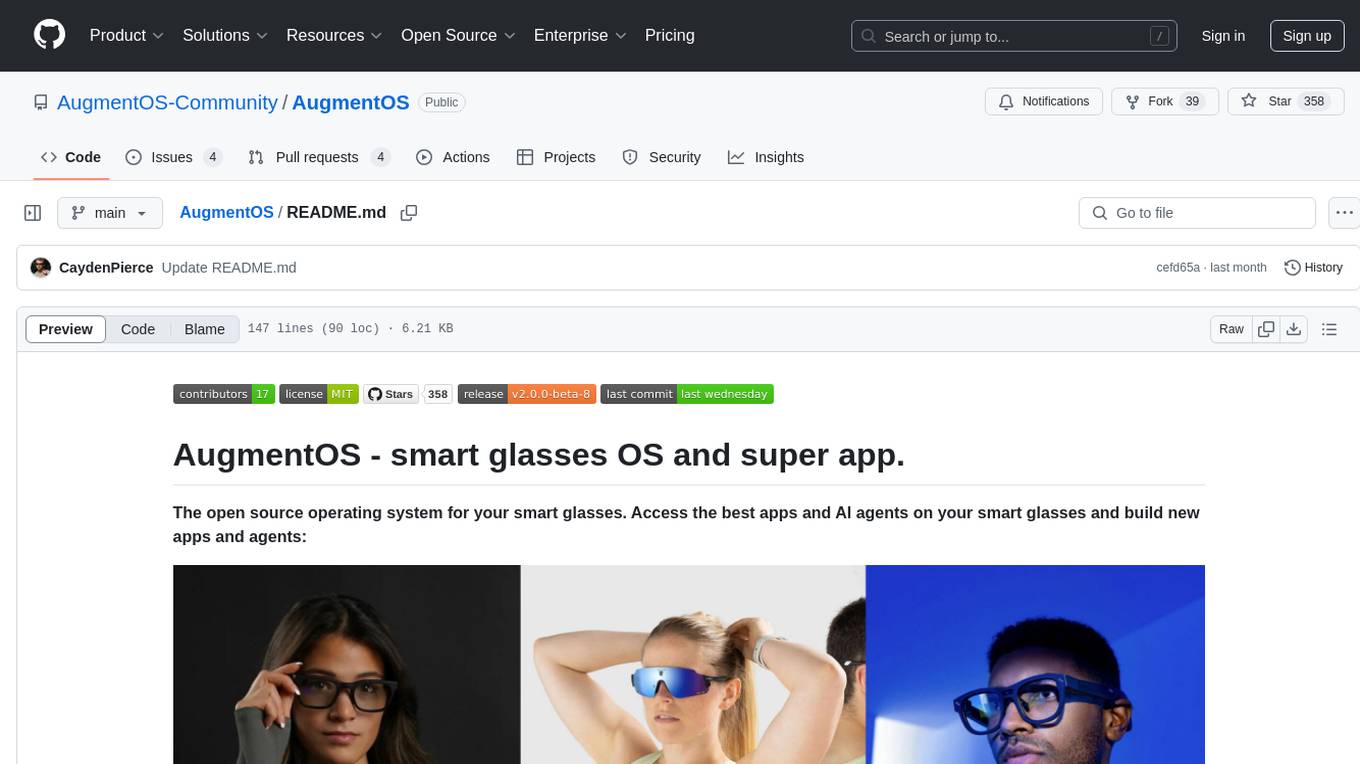Open smart glasses promotional image
1360x764 pixels.
pos(689,664)
